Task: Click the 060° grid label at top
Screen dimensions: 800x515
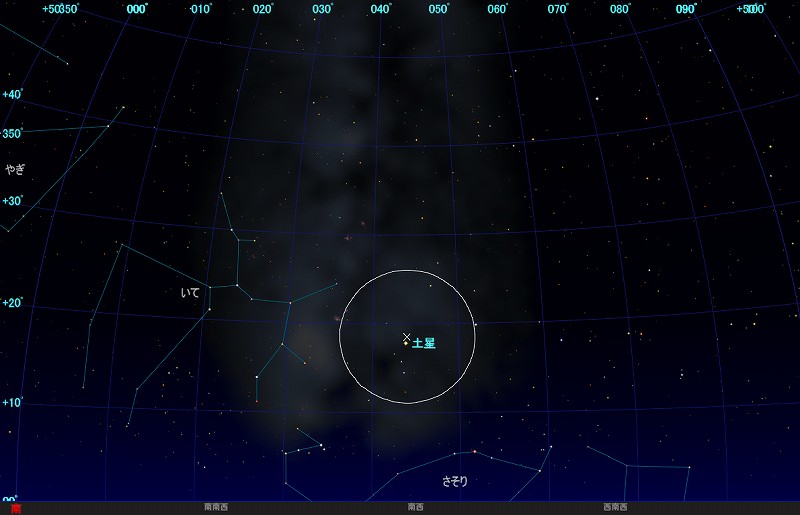Action: (x=498, y=9)
